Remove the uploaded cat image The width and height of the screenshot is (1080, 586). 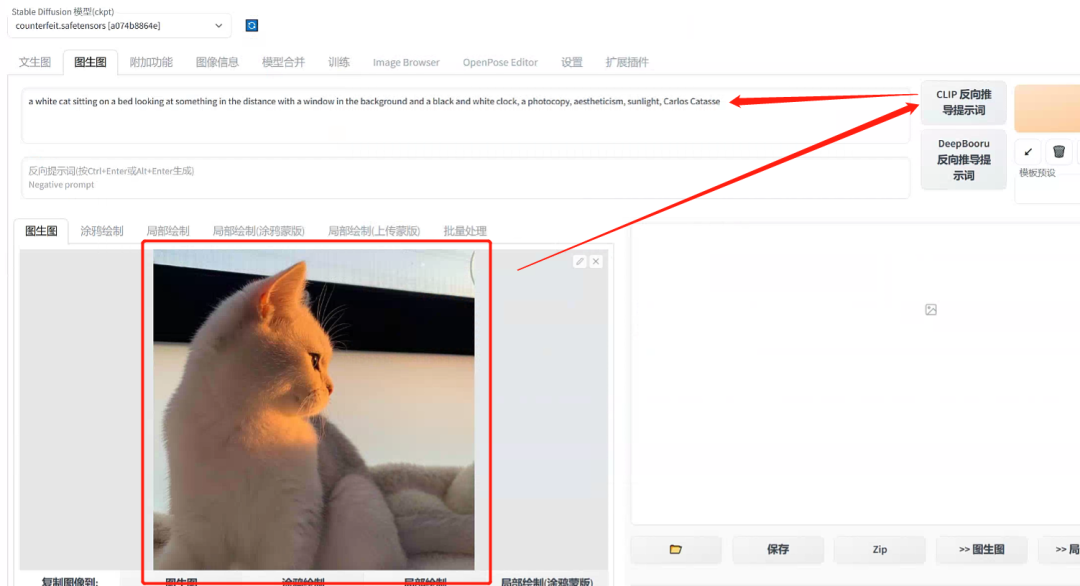pos(596,262)
